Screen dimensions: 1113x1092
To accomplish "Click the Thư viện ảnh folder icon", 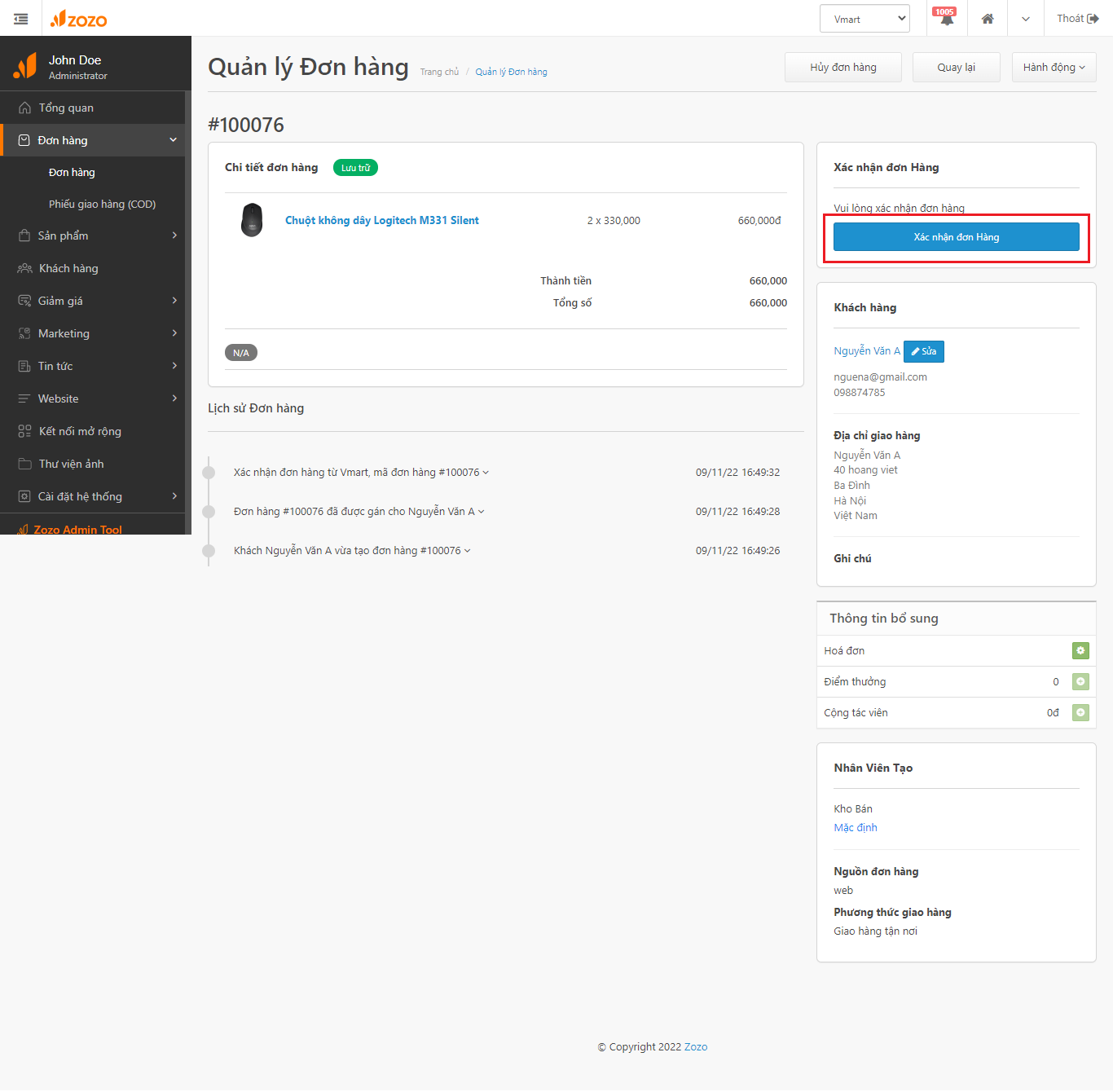I will point(24,464).
